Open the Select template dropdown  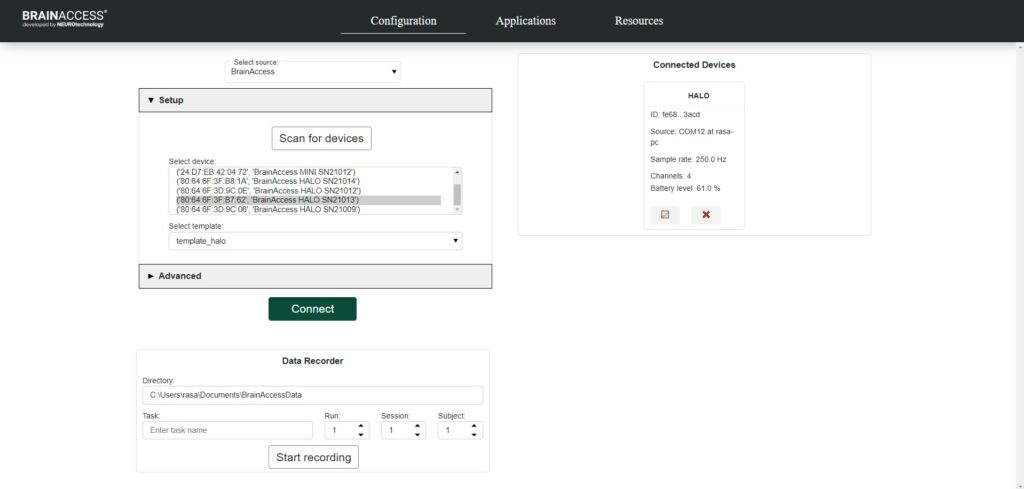[315, 241]
